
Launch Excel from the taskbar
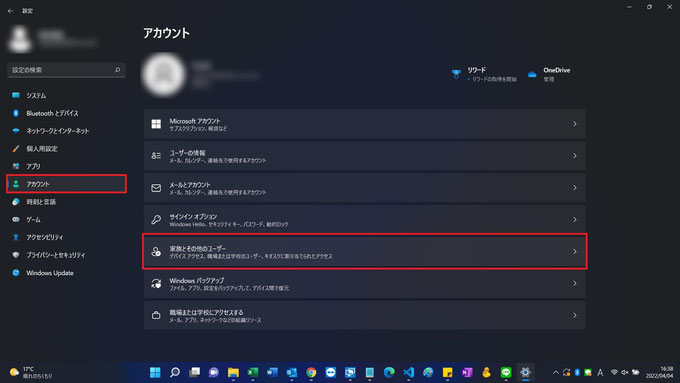(x=253, y=372)
